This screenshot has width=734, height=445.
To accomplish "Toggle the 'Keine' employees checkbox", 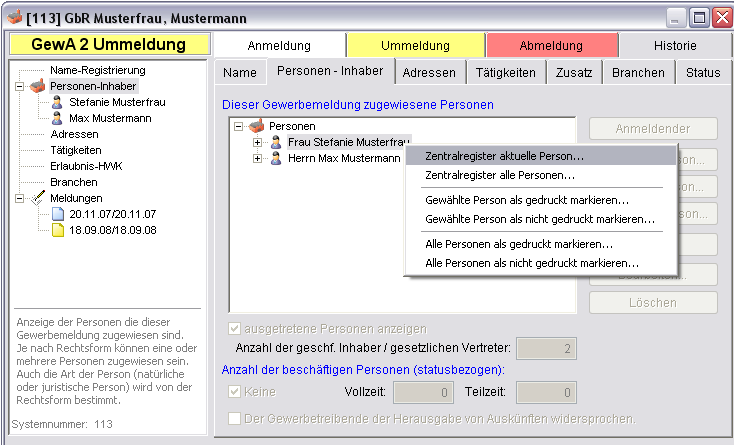I will pos(235,392).
